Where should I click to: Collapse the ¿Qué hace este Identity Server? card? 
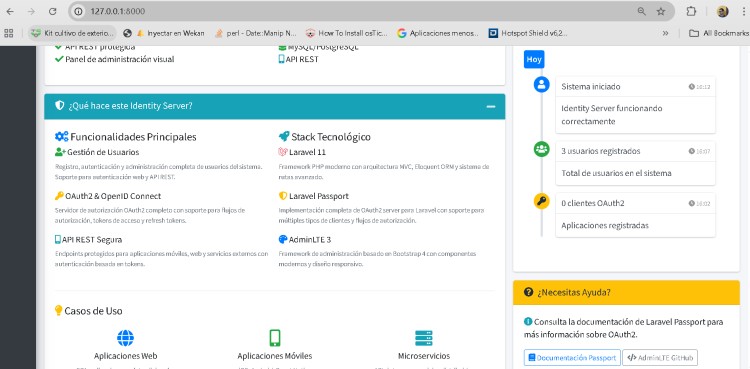[491, 106]
